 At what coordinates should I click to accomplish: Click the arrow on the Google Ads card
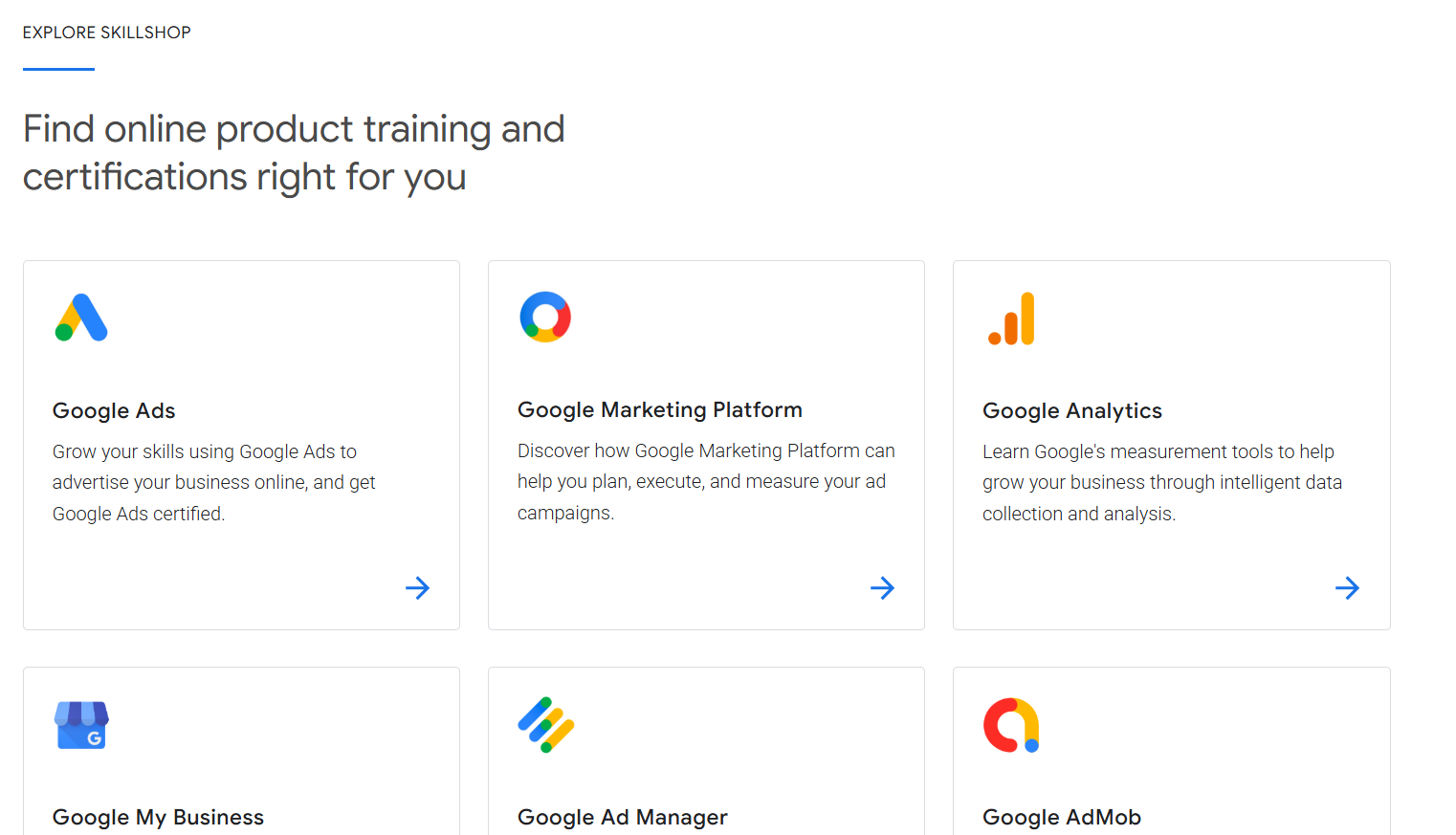pos(417,587)
